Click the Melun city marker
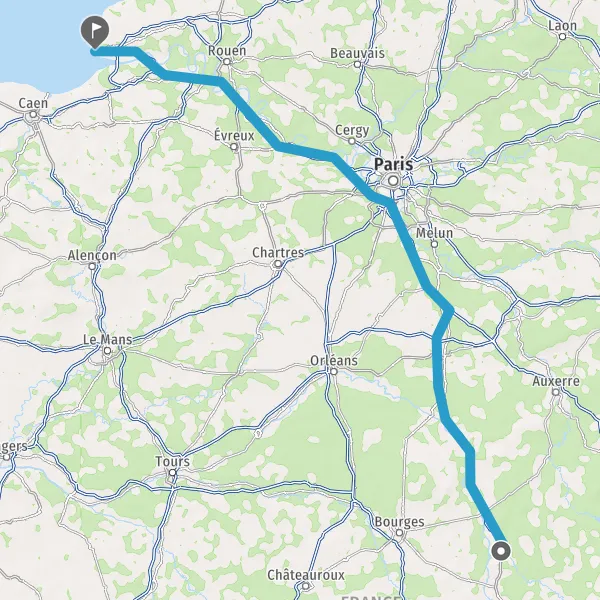The width and height of the screenshot is (600, 600). coord(434,244)
